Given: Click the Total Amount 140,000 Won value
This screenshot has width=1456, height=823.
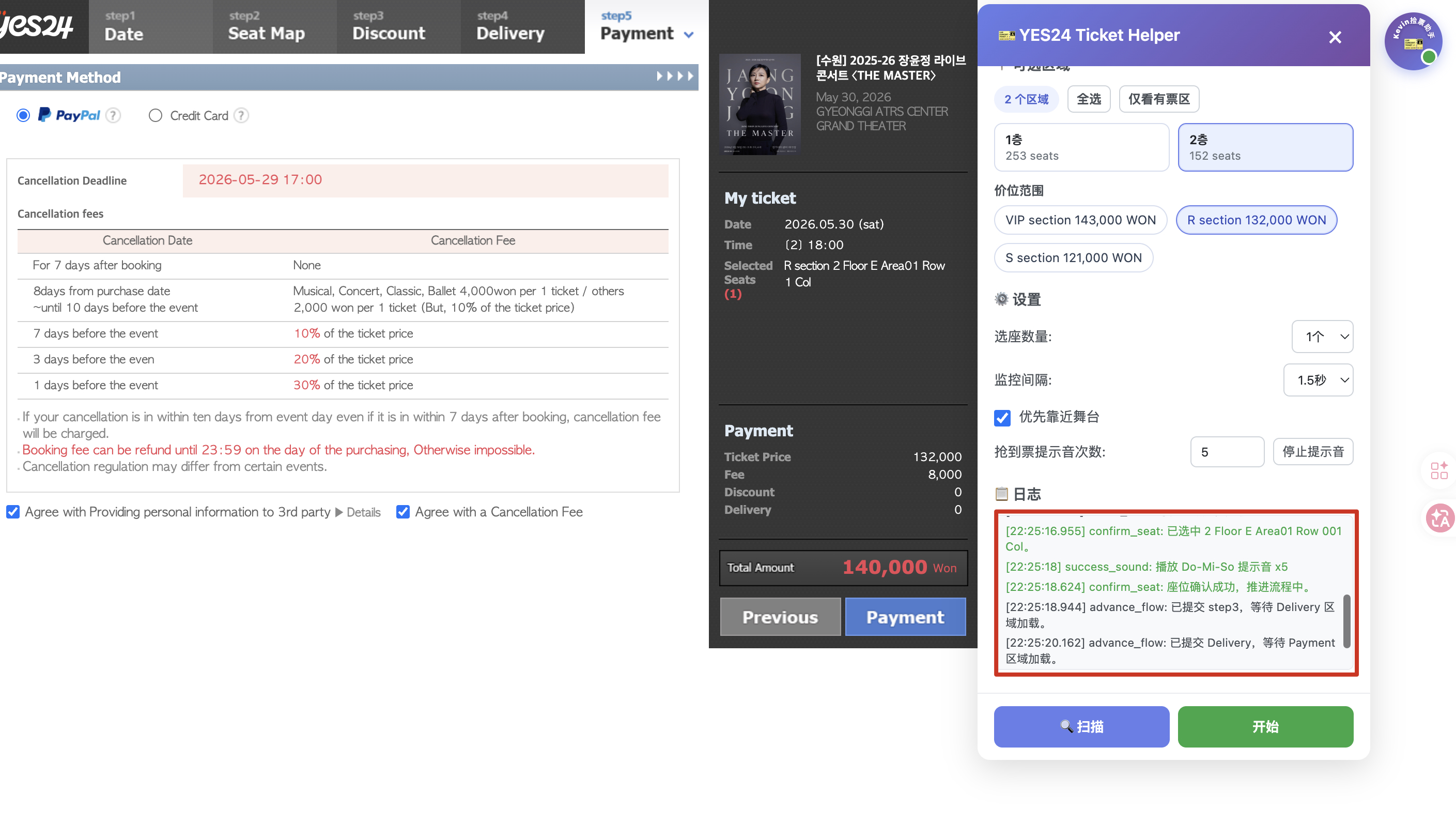Looking at the screenshot, I should pos(899,567).
